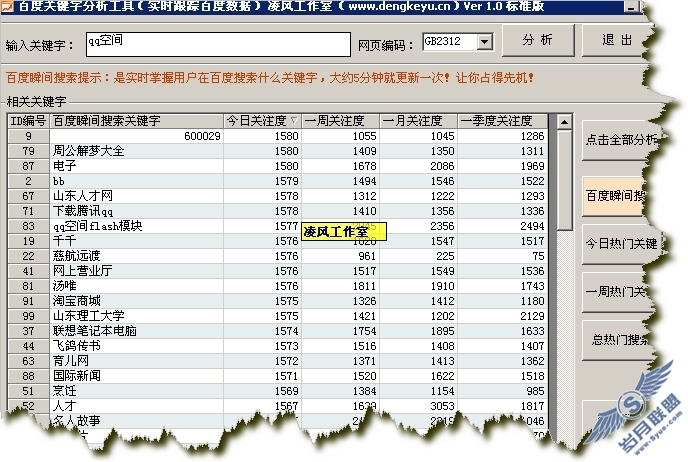Sort by 一季度关注度 column header
Viewport: 688px width, 462px height.
(x=502, y=121)
